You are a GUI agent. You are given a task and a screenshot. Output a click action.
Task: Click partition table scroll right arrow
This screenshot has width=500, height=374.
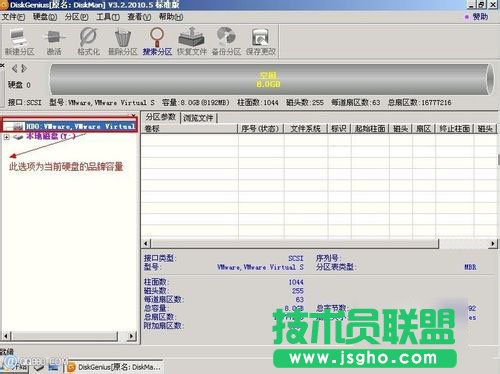492,243
